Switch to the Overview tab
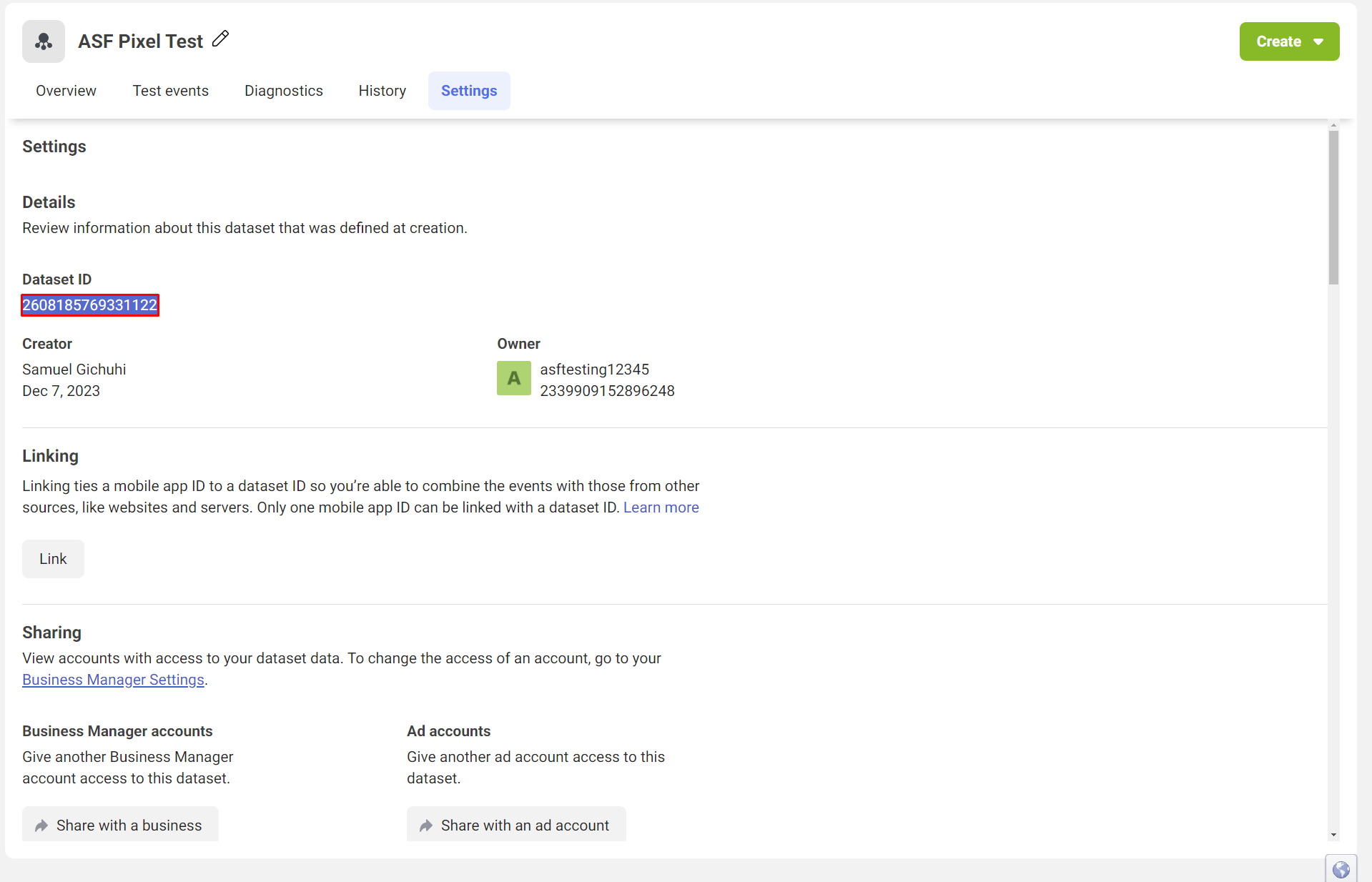This screenshot has width=1372, height=882. 66,91
